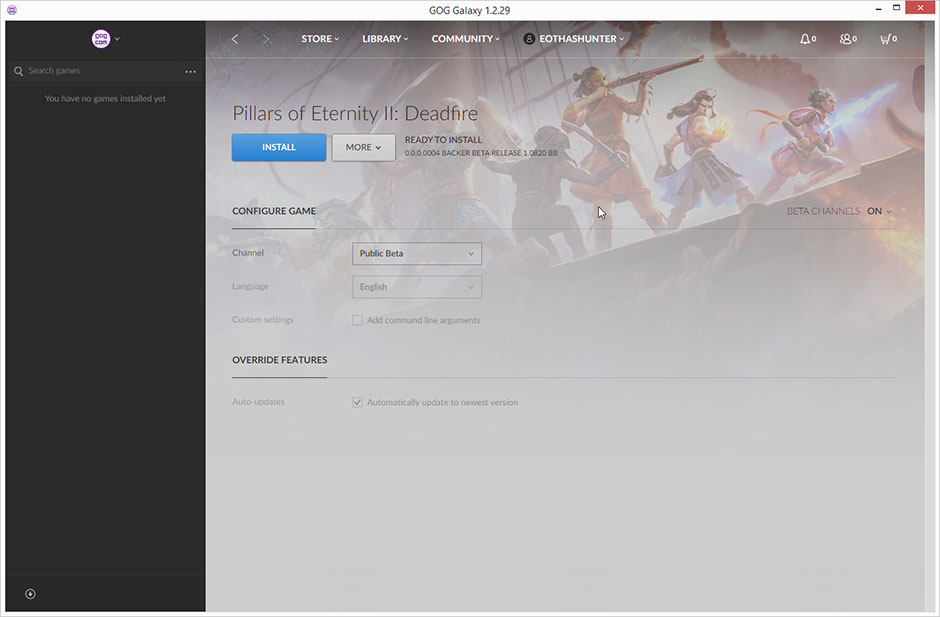Go forward with the right arrow
The height and width of the screenshot is (617, 940).
click(x=267, y=39)
